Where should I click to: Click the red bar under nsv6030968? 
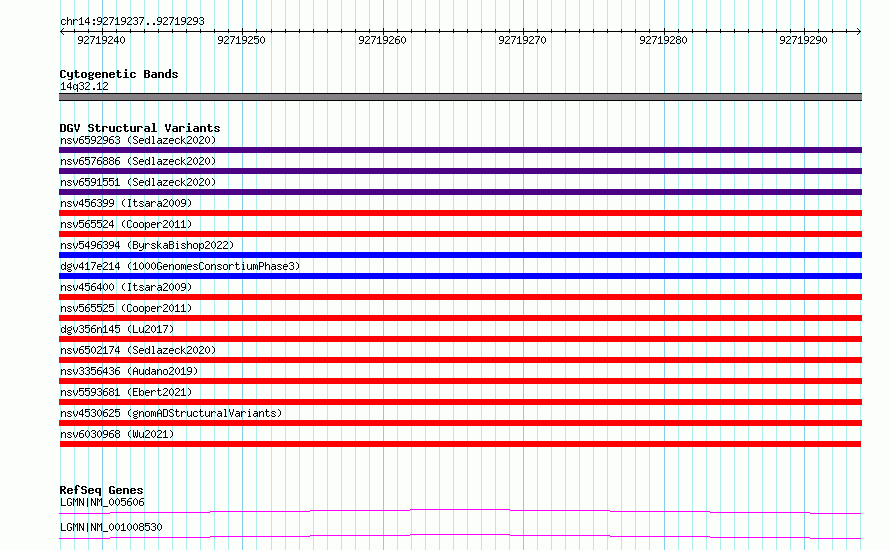[460, 444]
